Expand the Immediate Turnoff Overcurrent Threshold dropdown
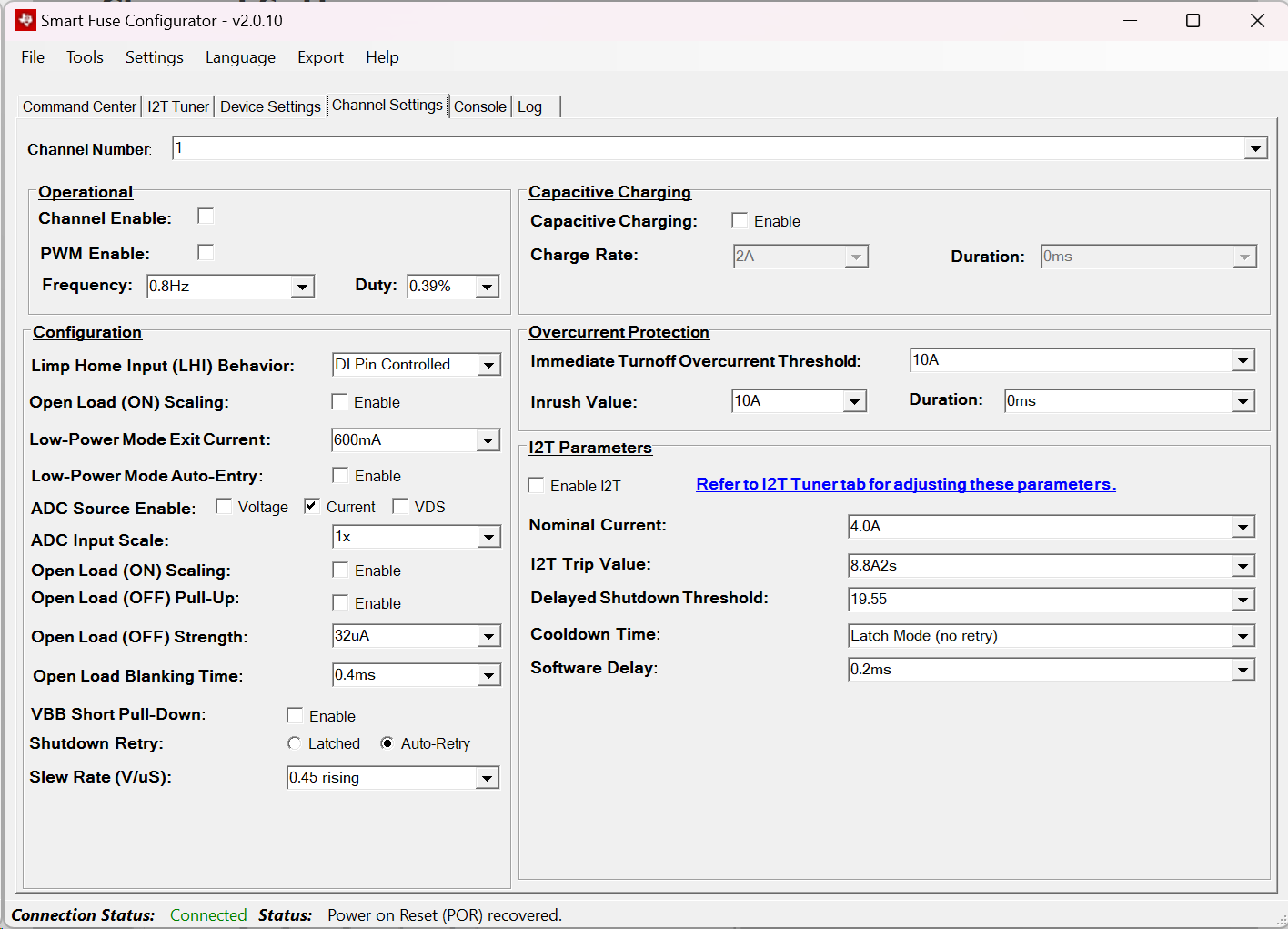 pyautogui.click(x=1243, y=361)
